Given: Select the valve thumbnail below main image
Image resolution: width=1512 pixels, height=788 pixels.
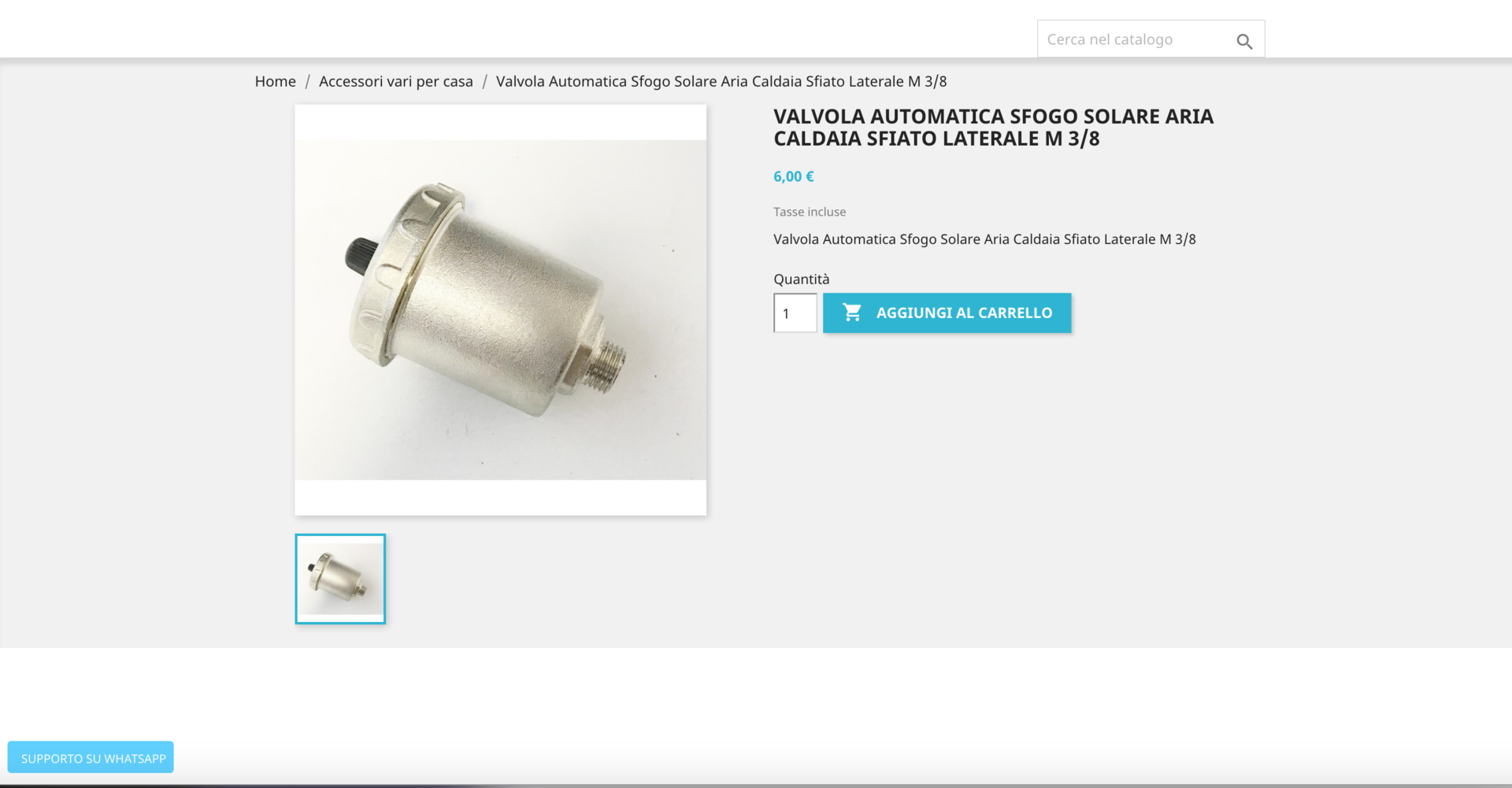Looking at the screenshot, I should pos(340,579).
